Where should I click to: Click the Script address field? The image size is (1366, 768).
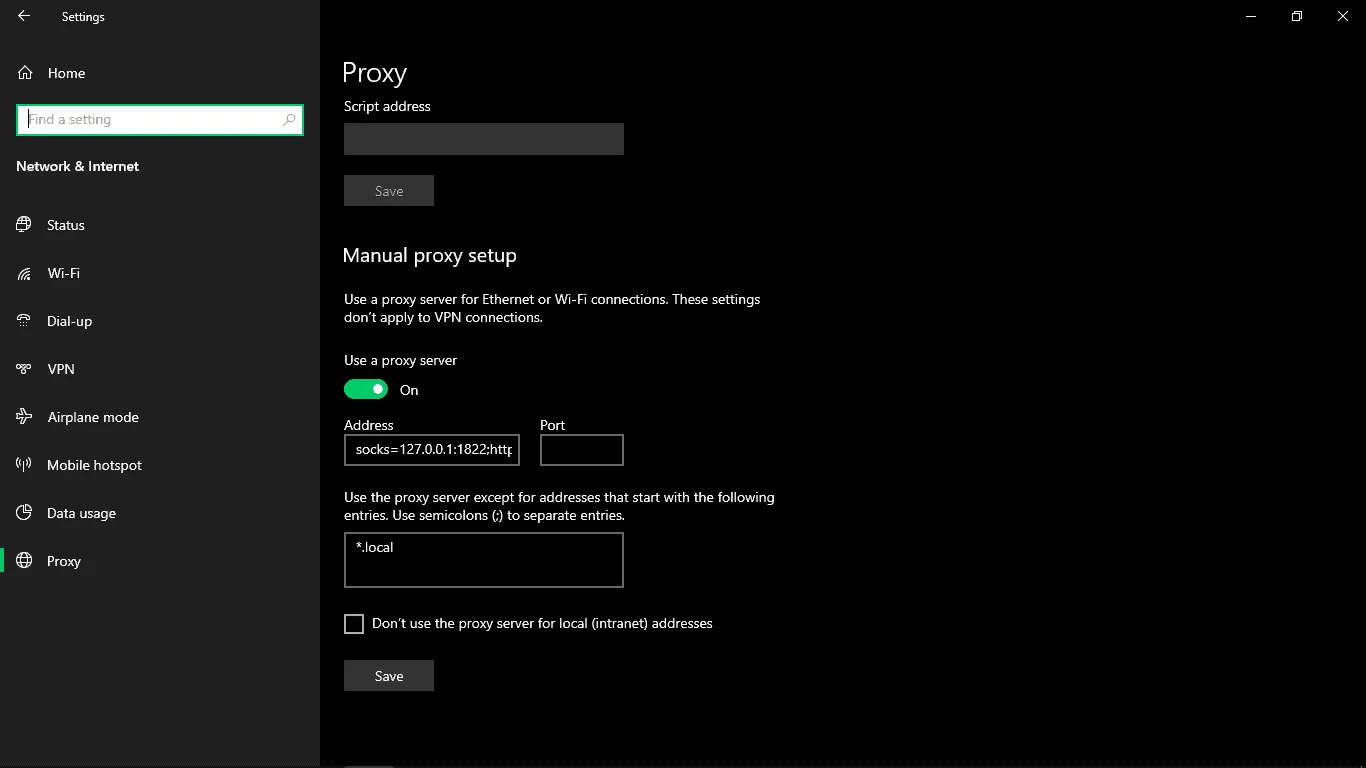(484, 139)
